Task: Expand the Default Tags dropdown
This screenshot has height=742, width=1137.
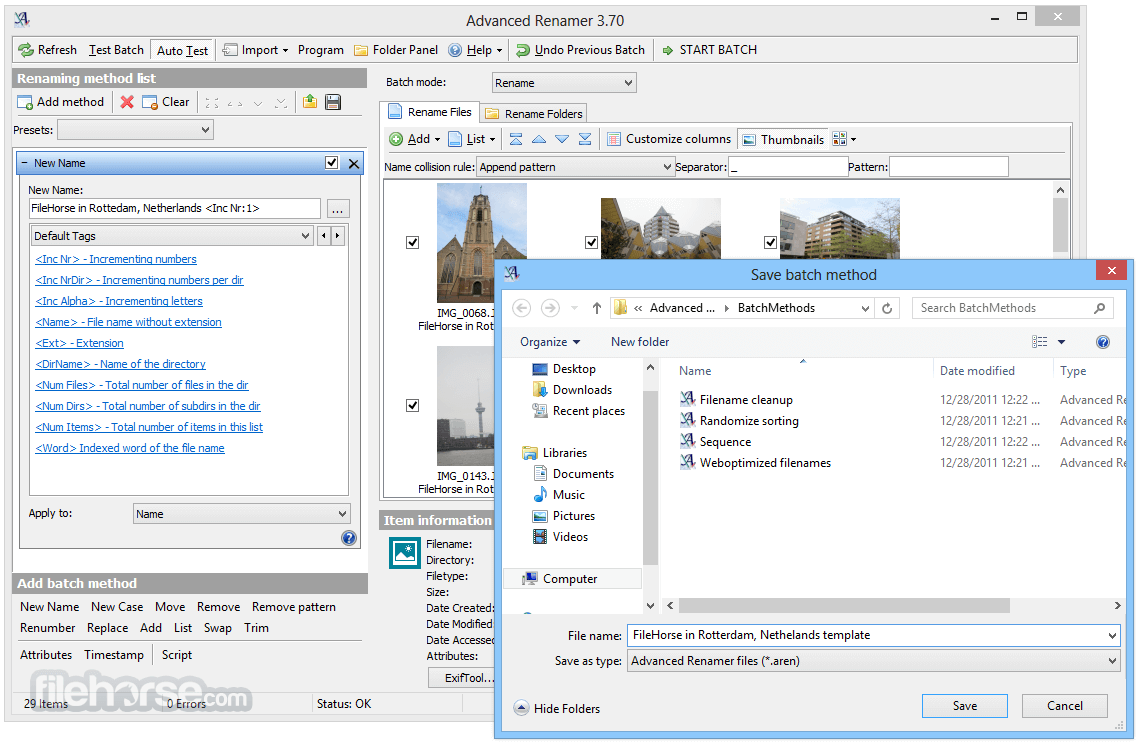Action: (173, 236)
